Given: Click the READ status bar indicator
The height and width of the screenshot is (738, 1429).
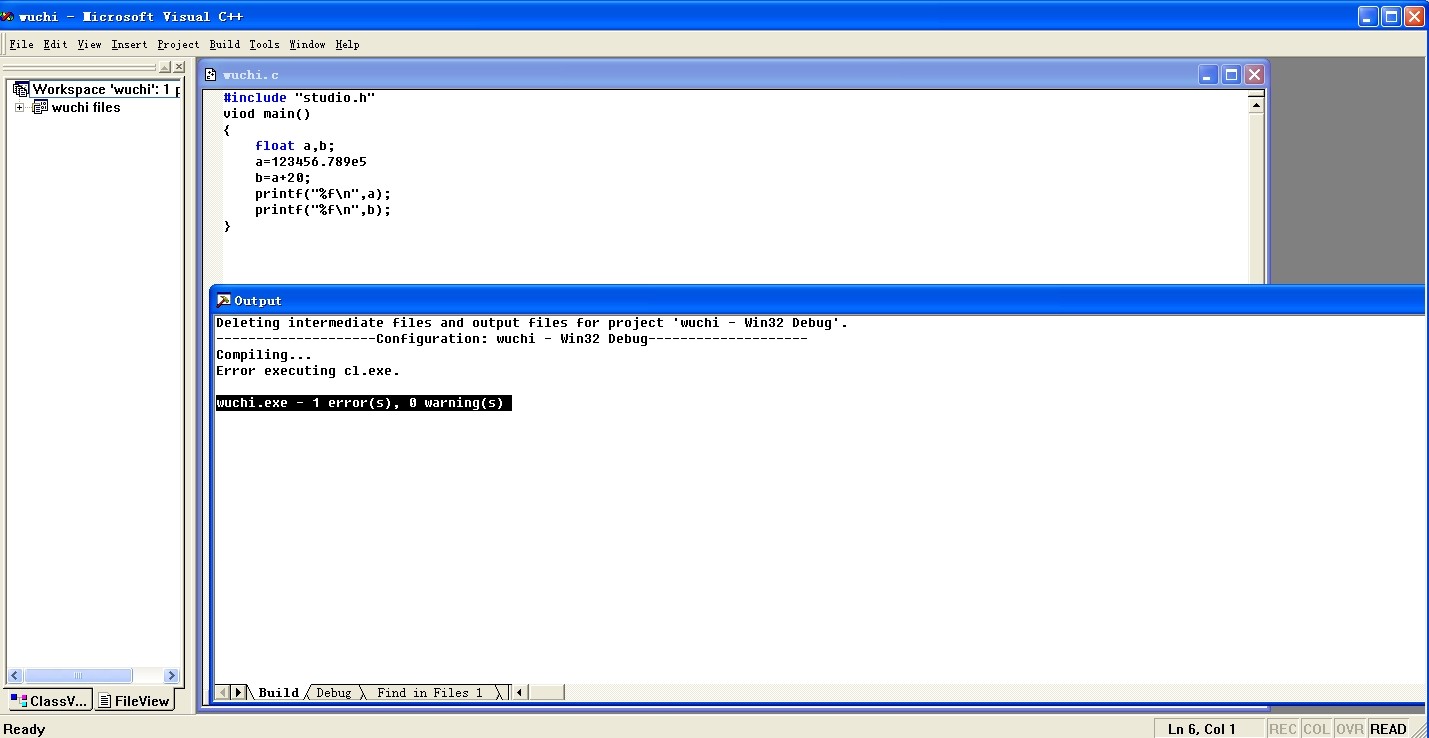Looking at the screenshot, I should tap(1389, 729).
